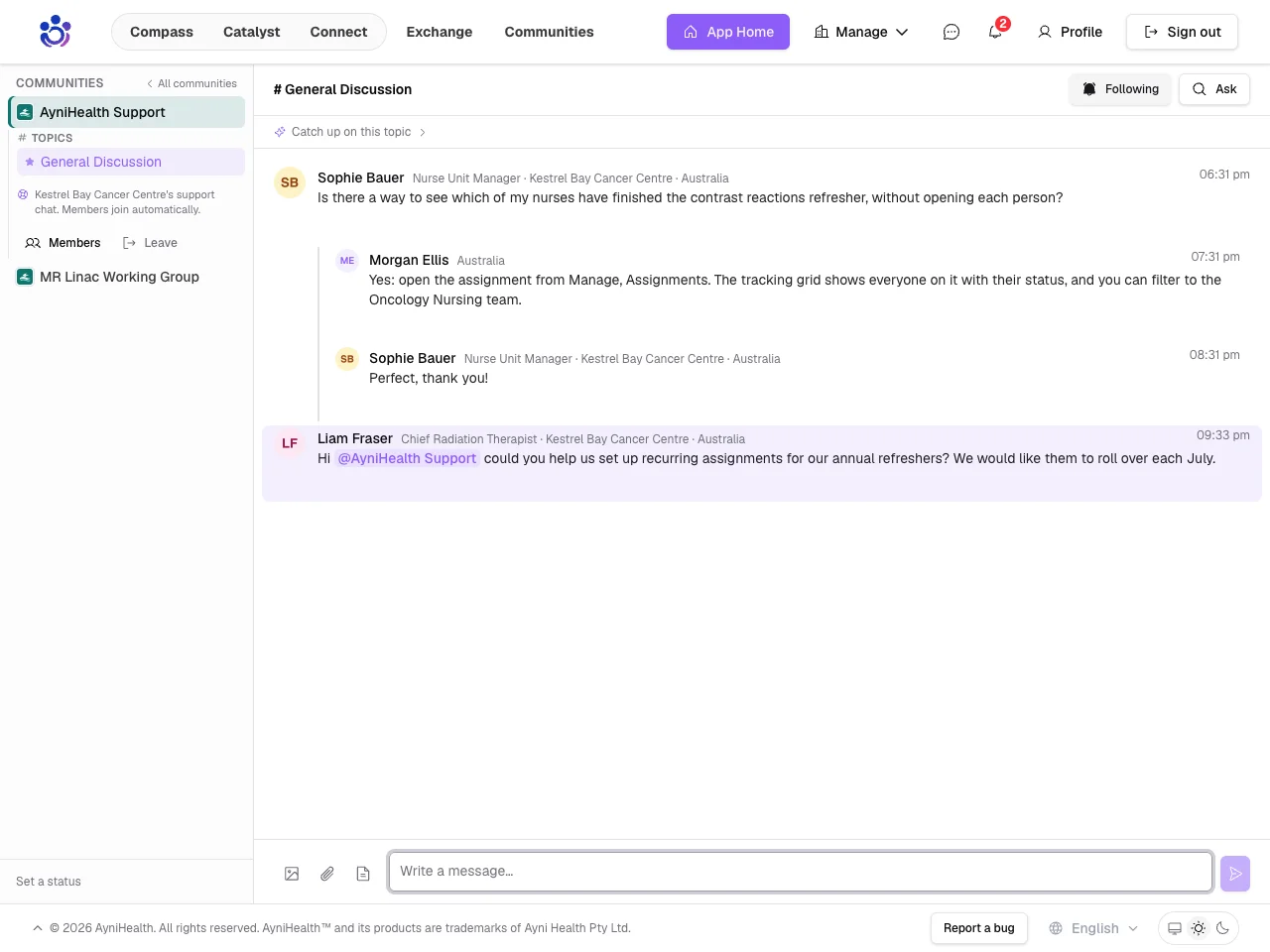Click the AyniHealth Support mention in Liam's message
Image resolution: width=1270 pixels, height=952 pixels.
click(407, 458)
